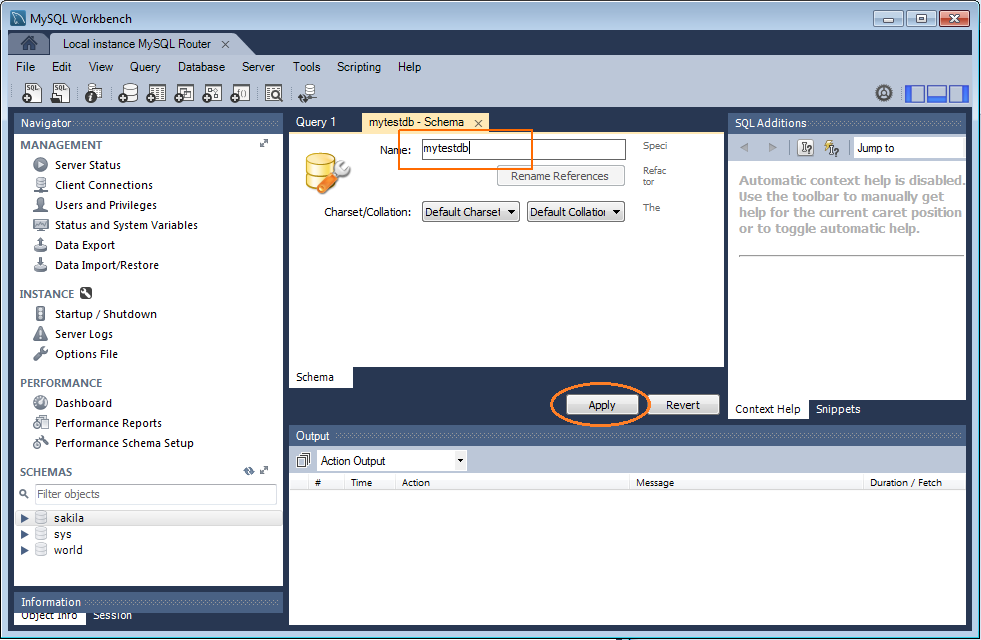
Task: Open the Database menu
Action: pyautogui.click(x=201, y=67)
